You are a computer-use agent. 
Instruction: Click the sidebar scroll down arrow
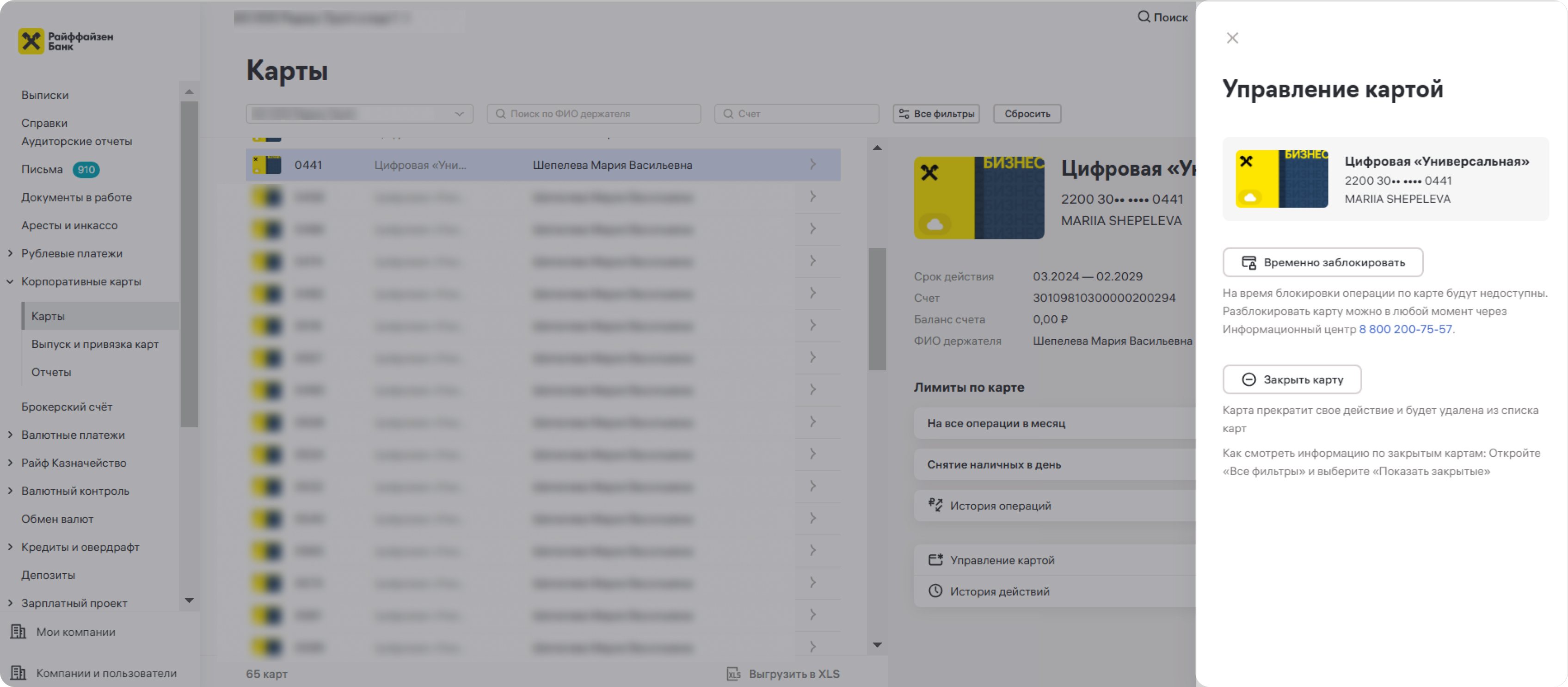(189, 600)
